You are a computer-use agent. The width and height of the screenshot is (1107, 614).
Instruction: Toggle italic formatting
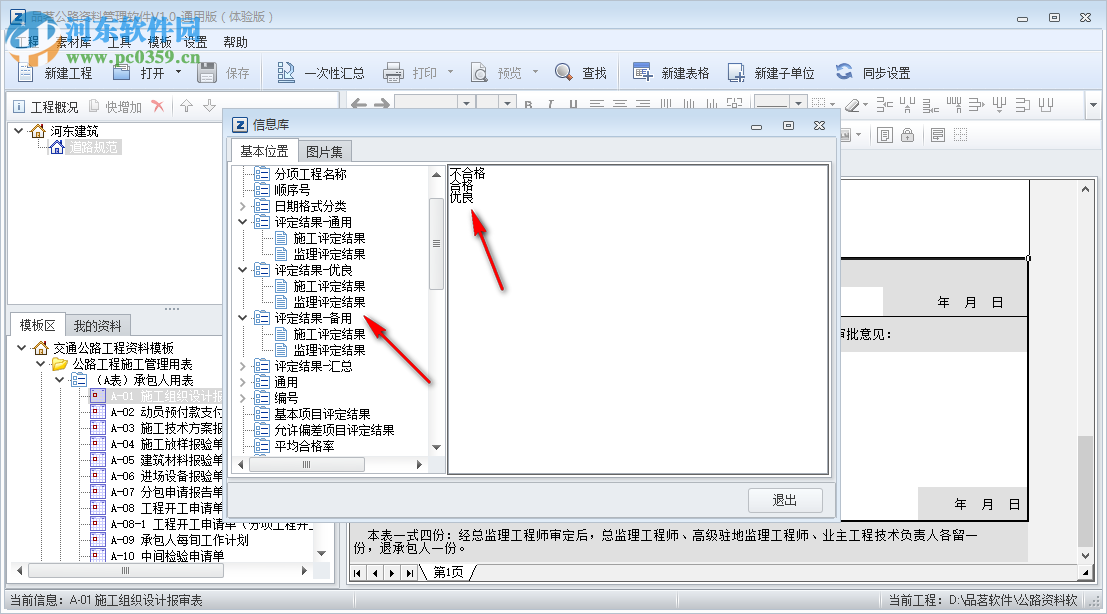(551, 105)
